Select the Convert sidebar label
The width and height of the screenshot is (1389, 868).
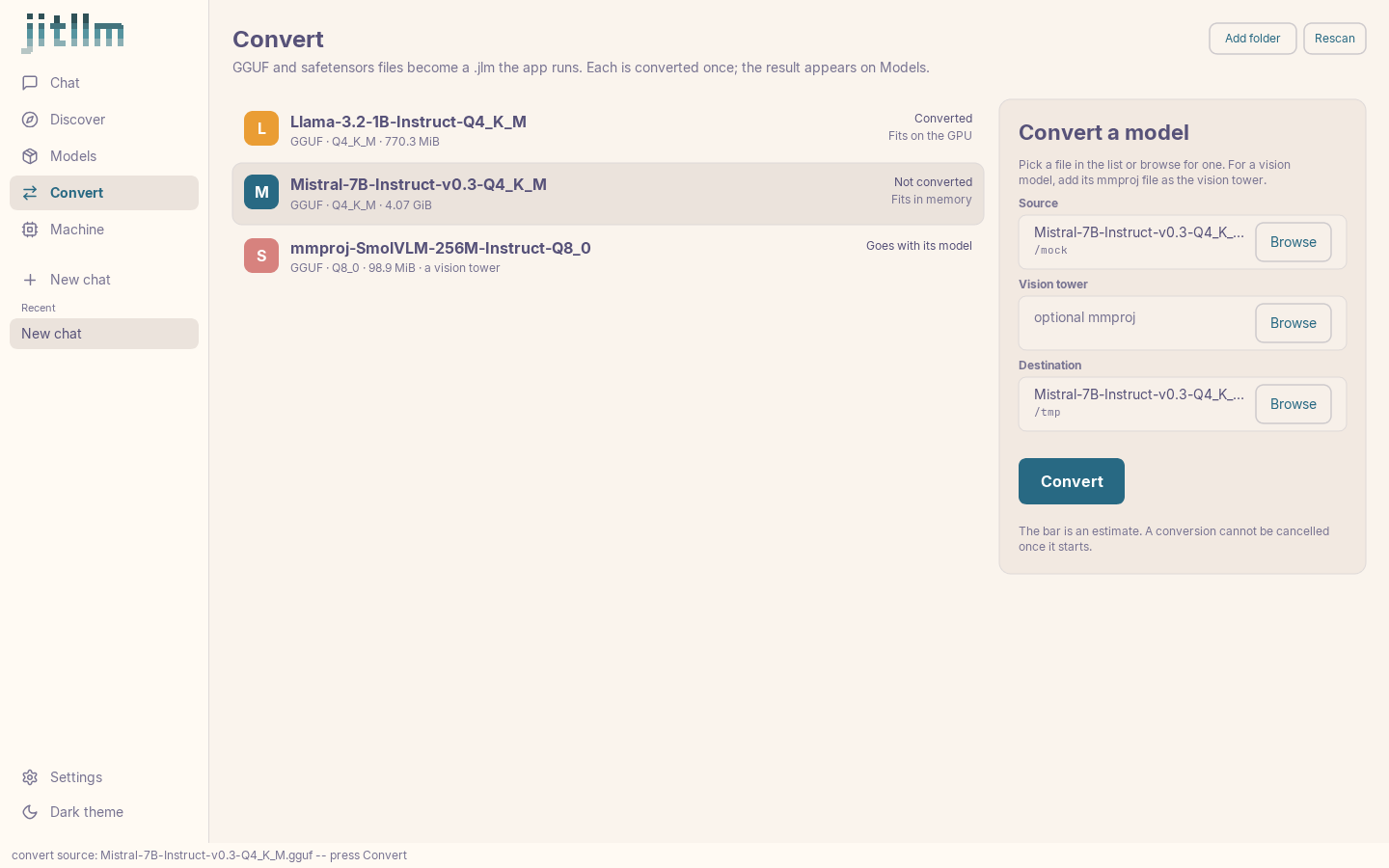(x=76, y=193)
